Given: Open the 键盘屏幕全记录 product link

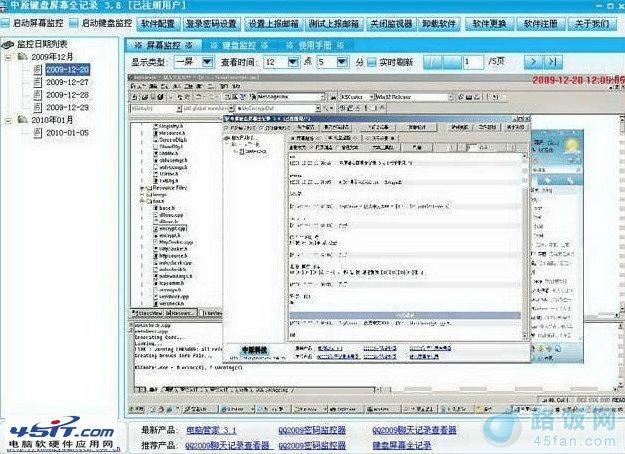Looking at the screenshot, I should [402, 445].
